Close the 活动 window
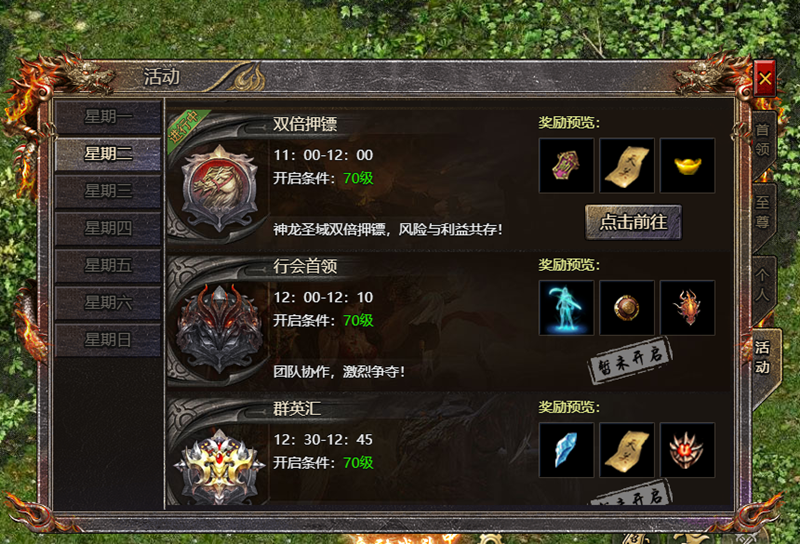The image size is (800, 544). click(765, 78)
